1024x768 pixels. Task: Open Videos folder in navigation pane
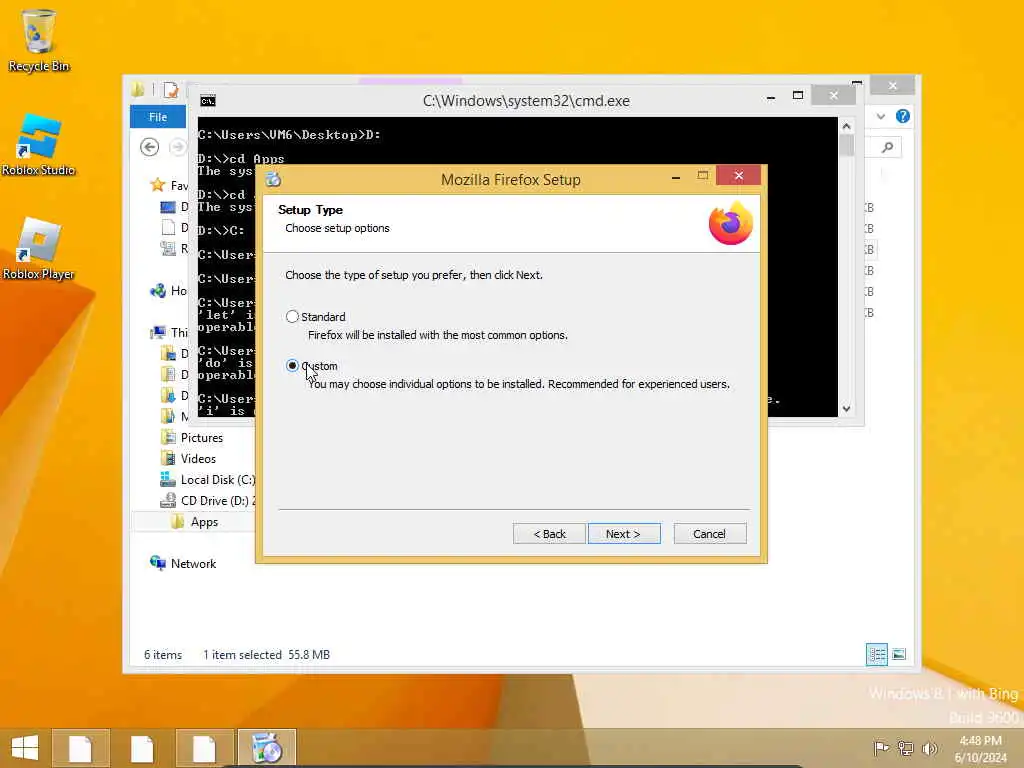[199, 458]
